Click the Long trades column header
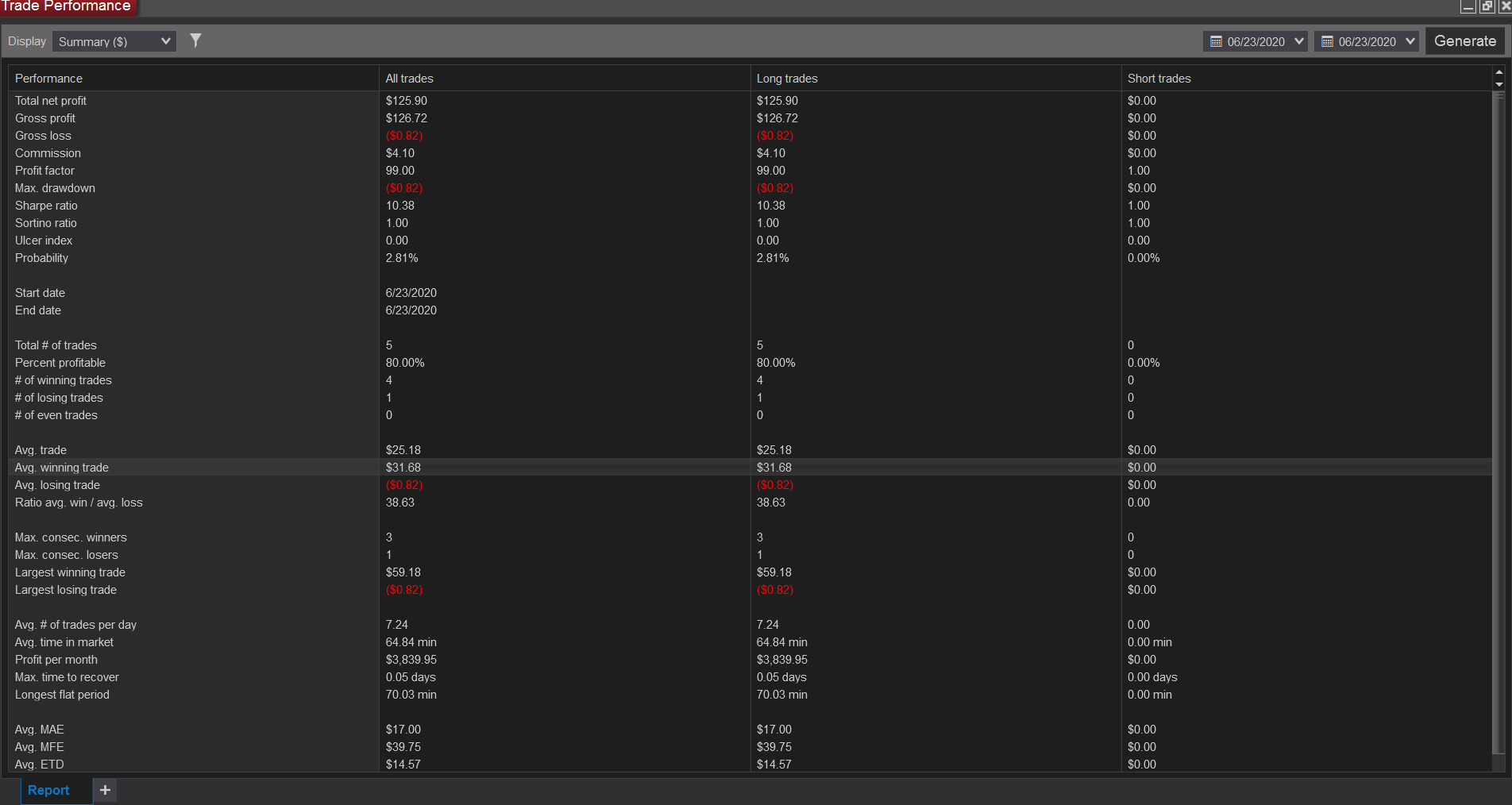The image size is (1512, 805). tap(935, 79)
